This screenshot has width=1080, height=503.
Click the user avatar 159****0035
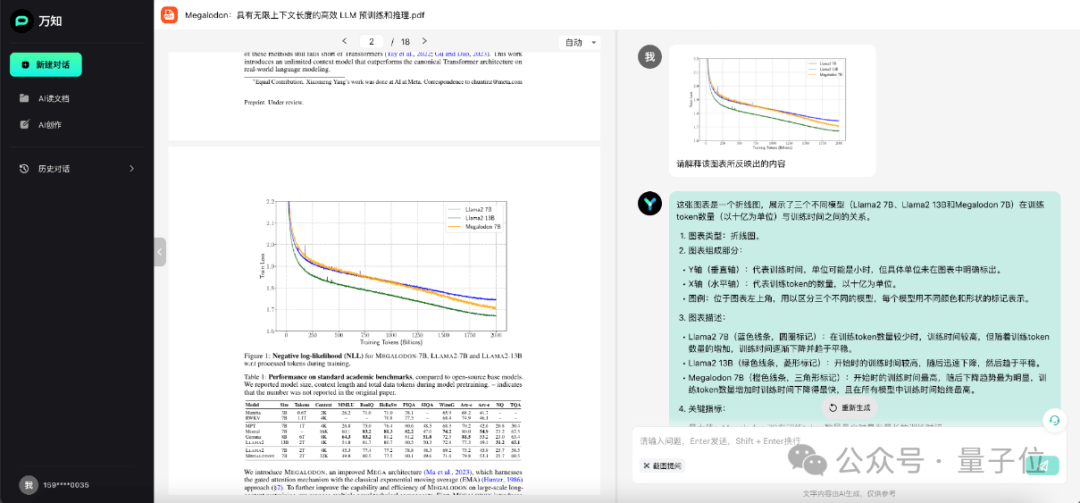point(28,484)
